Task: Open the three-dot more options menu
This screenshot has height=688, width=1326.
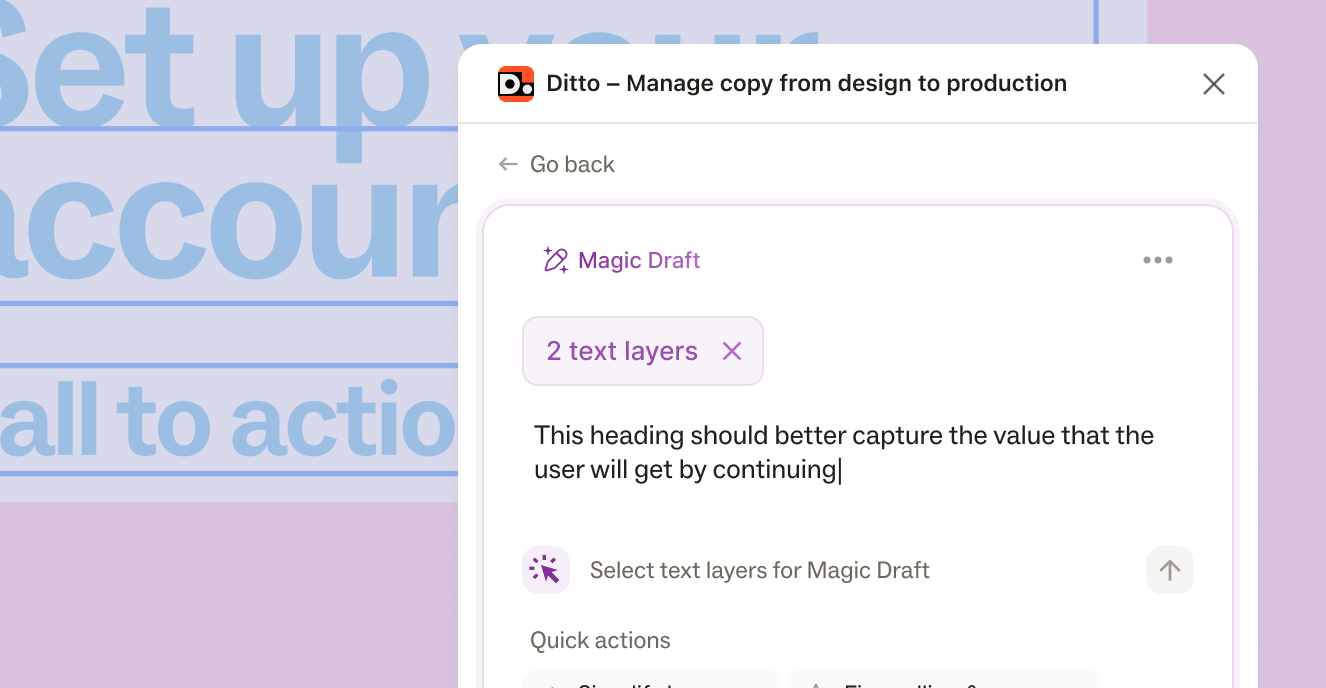Action: 1158,260
